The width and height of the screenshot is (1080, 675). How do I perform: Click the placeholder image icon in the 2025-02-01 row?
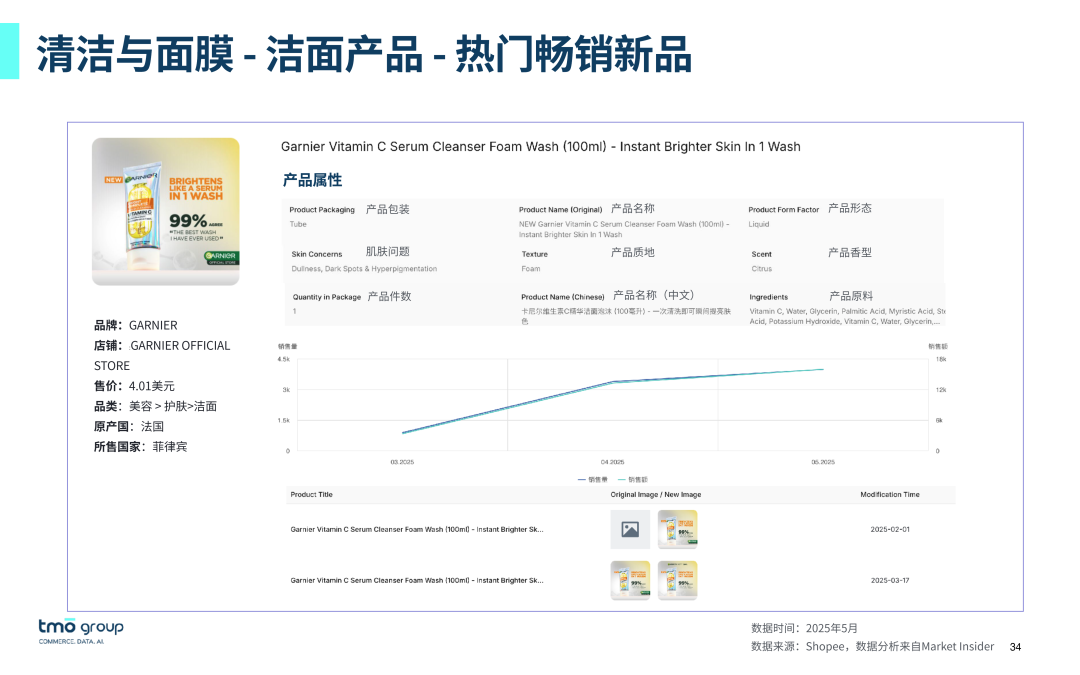[630, 529]
